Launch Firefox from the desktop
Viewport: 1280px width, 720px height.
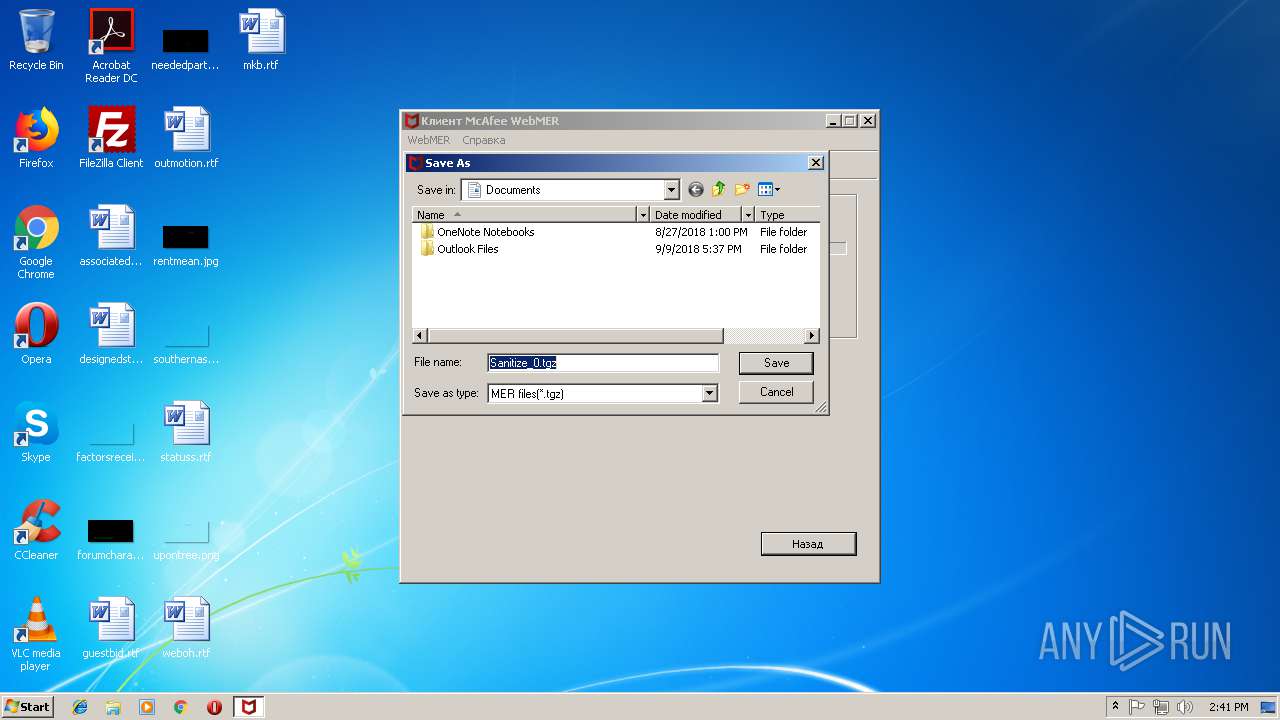(36, 138)
